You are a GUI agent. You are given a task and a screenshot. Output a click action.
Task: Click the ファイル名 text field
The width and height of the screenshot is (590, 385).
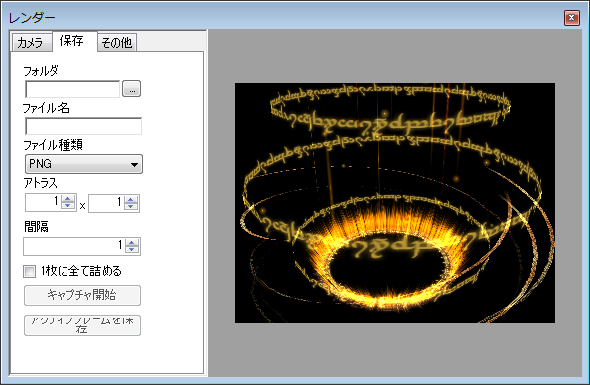83,126
